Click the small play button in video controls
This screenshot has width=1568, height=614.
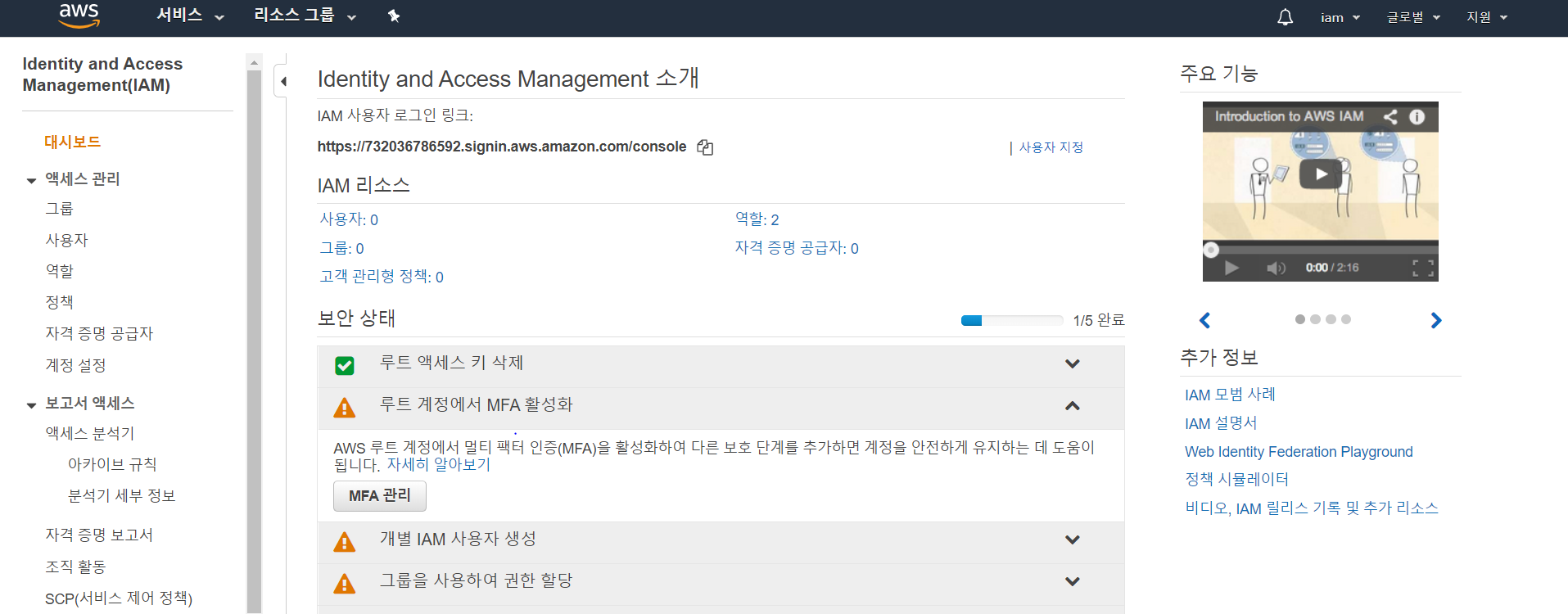pos(1231,268)
